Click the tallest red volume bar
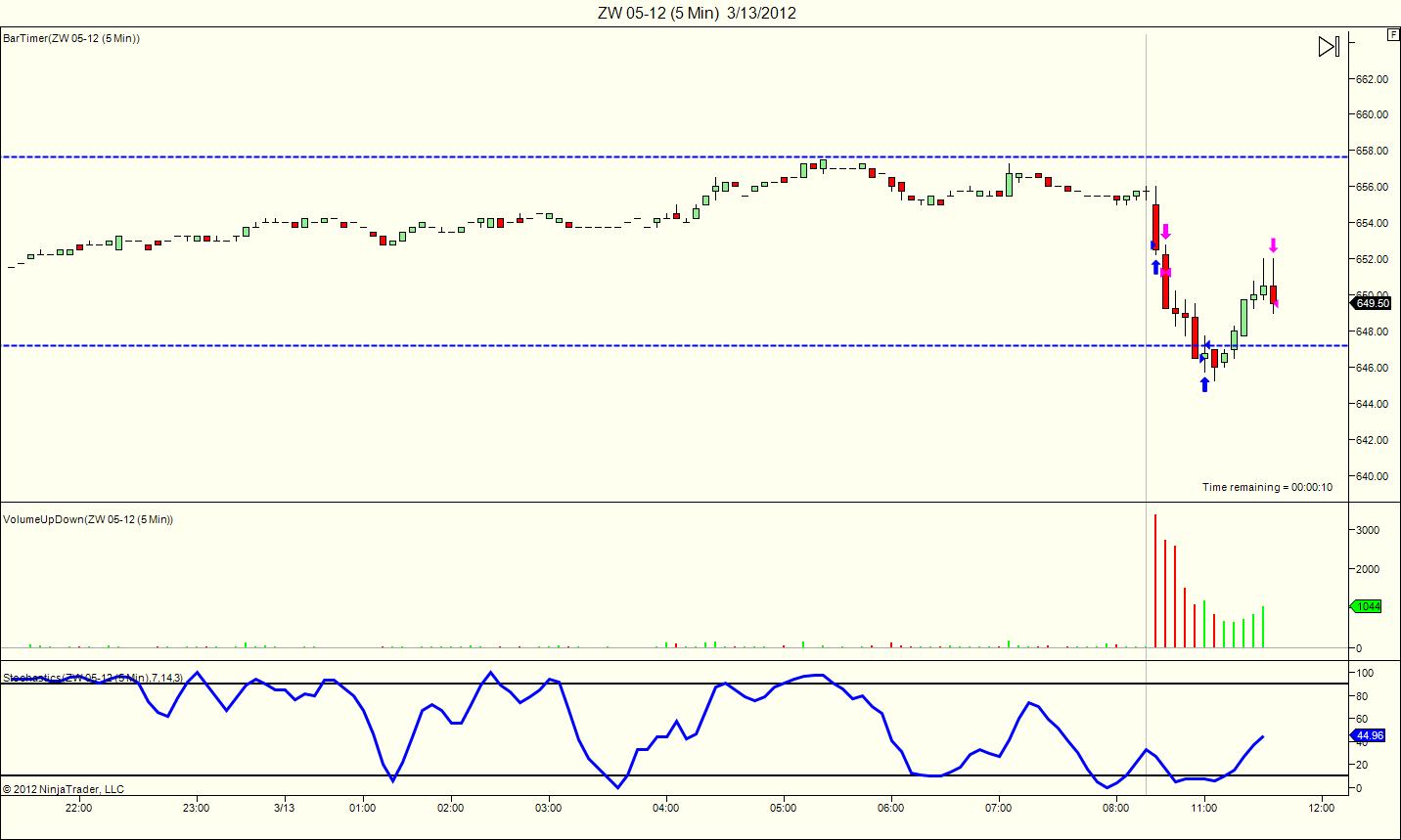The width and height of the screenshot is (1401, 840). (1155, 581)
